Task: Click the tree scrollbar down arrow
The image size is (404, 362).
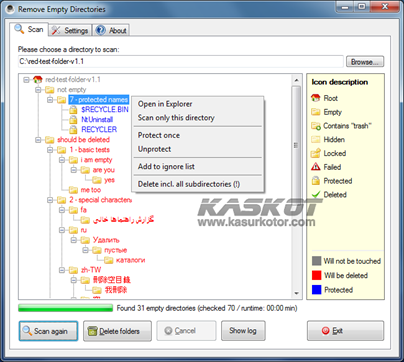Action: click(x=296, y=293)
